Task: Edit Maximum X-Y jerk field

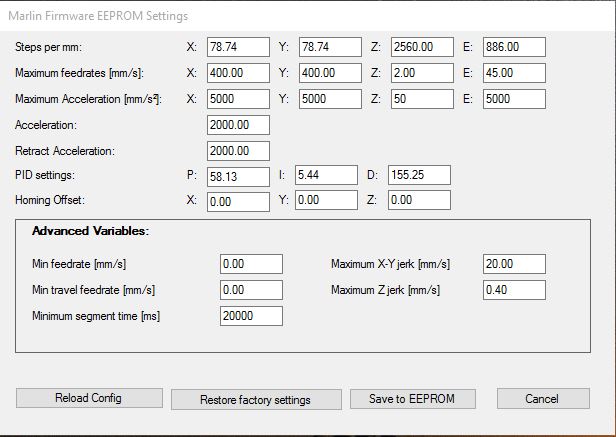Action: coord(514,264)
